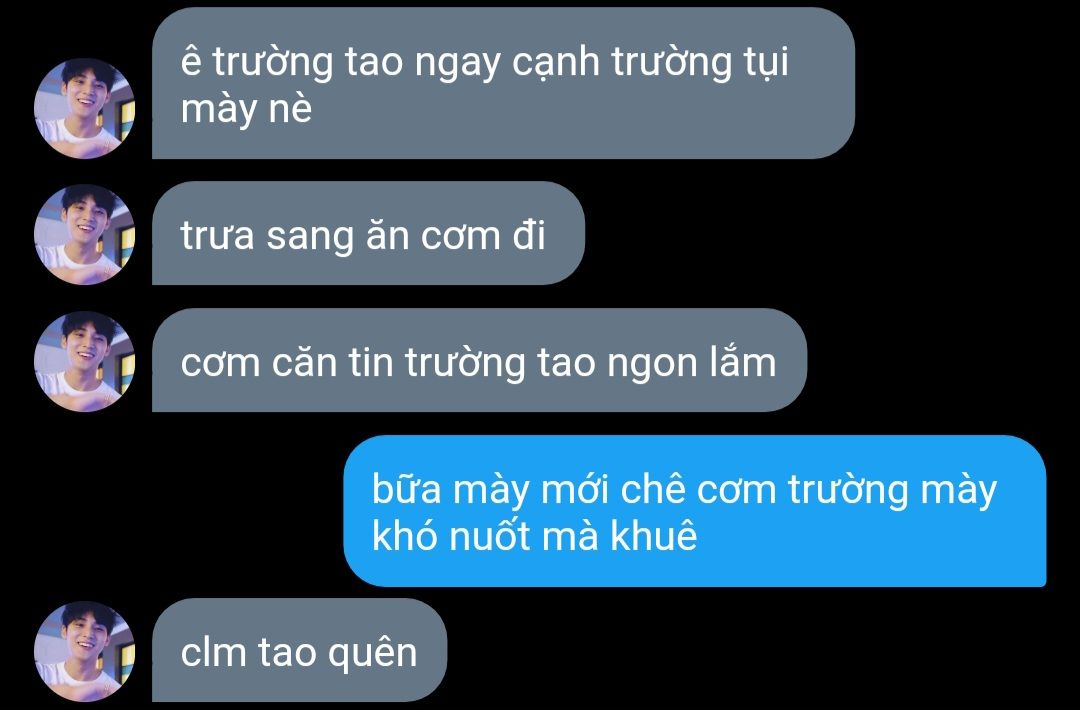Click 'mày nè' in the first message
This screenshot has height=710, width=1080.
(x=247, y=110)
